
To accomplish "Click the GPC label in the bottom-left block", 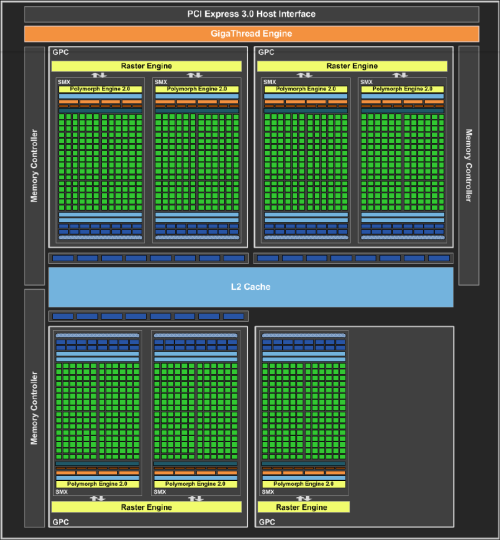I will pos(61,522).
